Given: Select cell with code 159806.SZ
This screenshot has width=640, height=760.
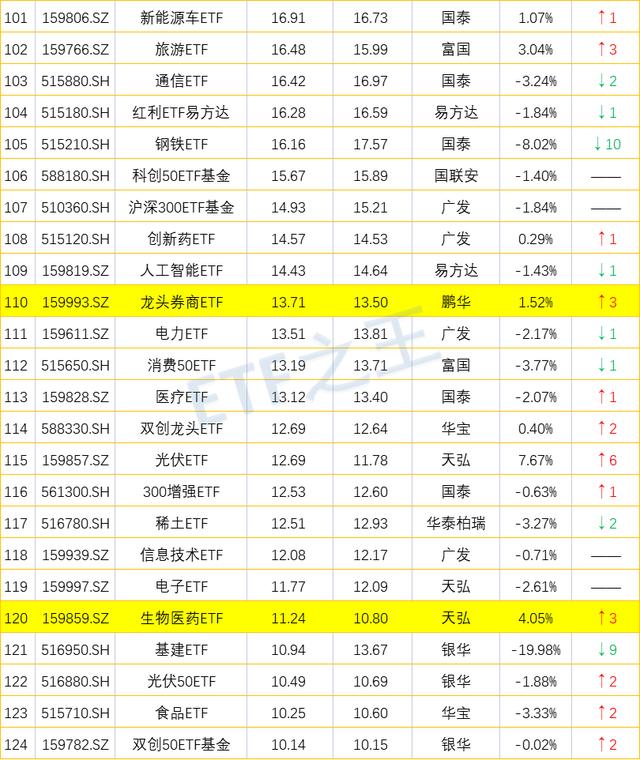Looking at the screenshot, I should [x=75, y=18].
